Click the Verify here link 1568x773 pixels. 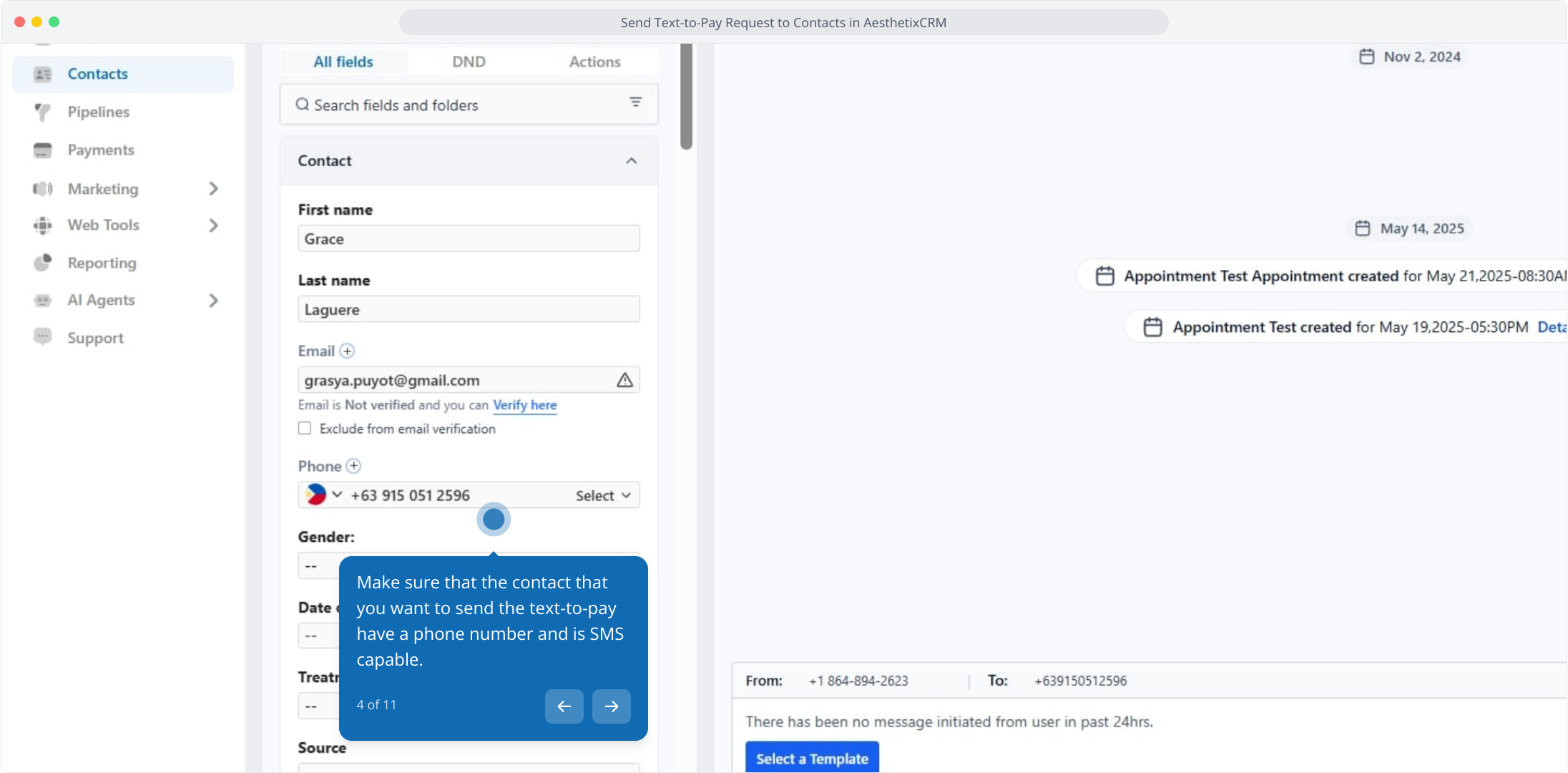click(x=524, y=405)
